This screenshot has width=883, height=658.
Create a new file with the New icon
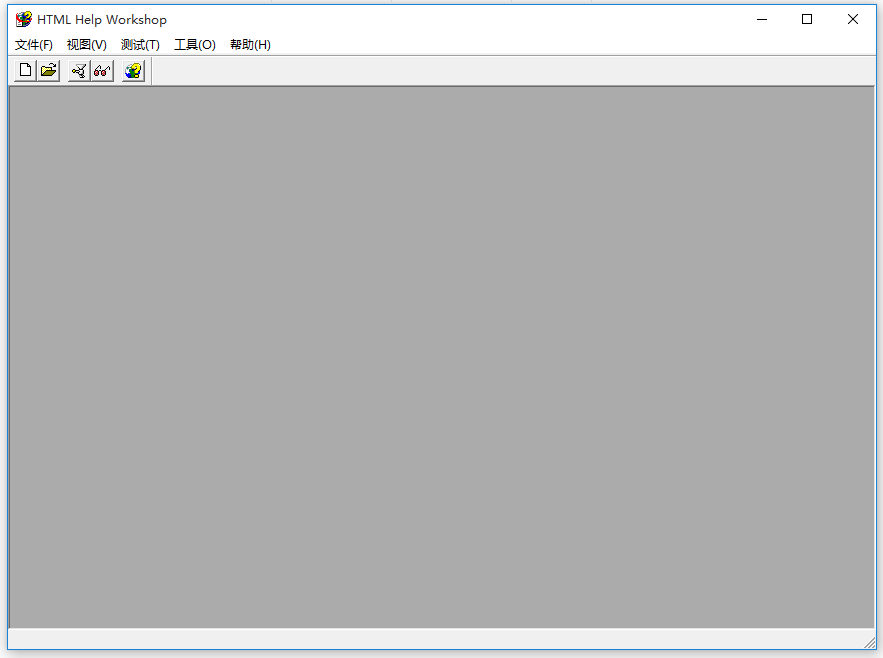tap(24, 70)
